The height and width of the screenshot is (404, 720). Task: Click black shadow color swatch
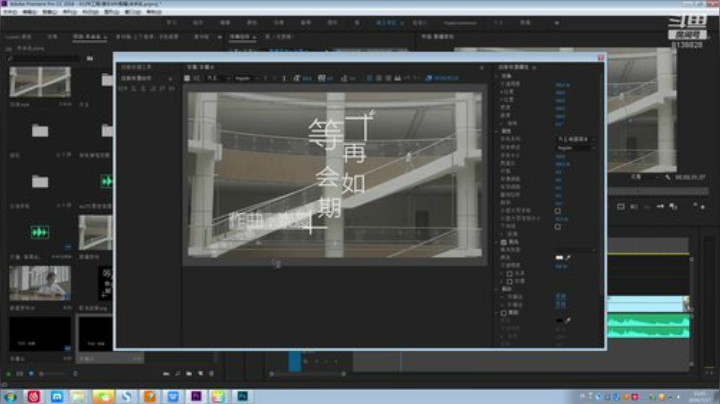[559, 320]
